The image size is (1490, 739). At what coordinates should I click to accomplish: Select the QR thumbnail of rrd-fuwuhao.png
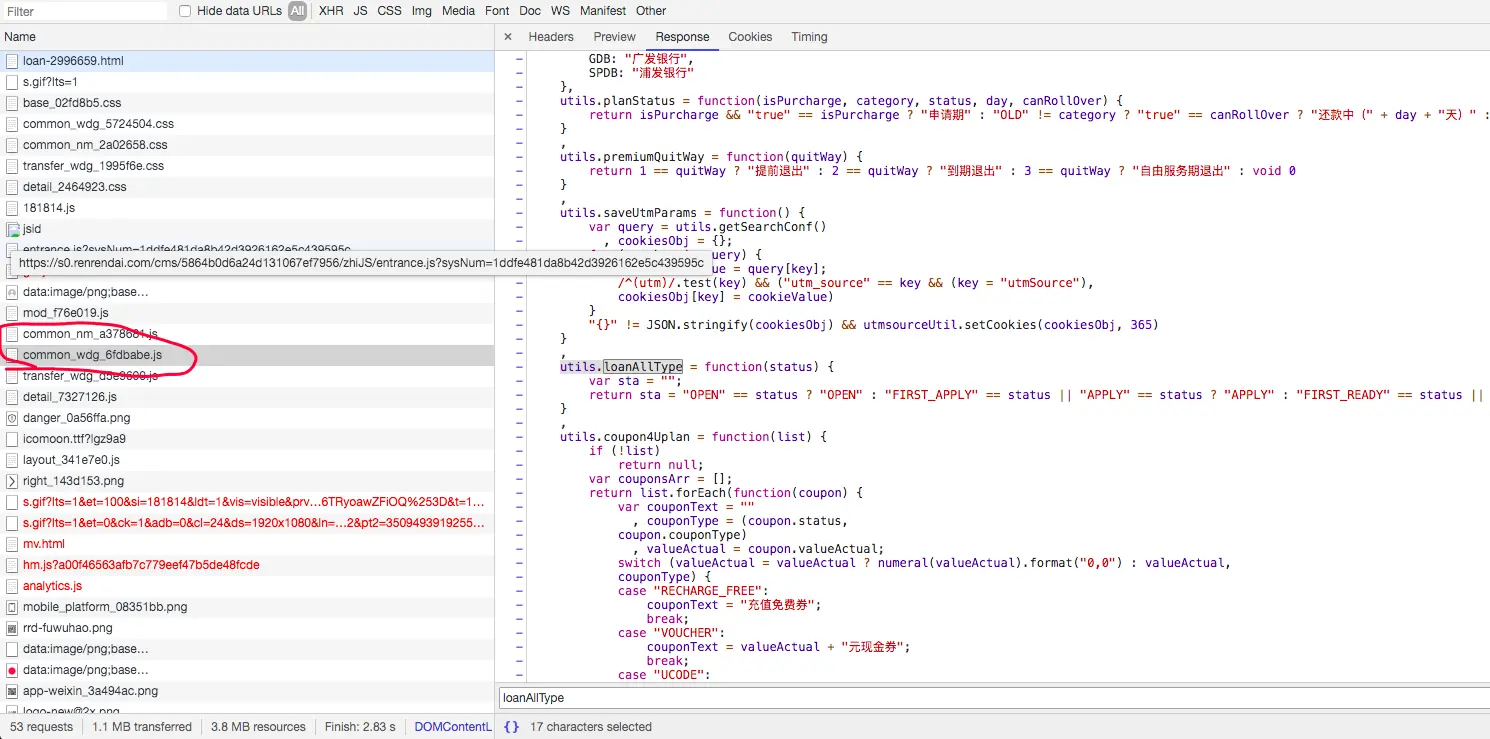[12, 628]
